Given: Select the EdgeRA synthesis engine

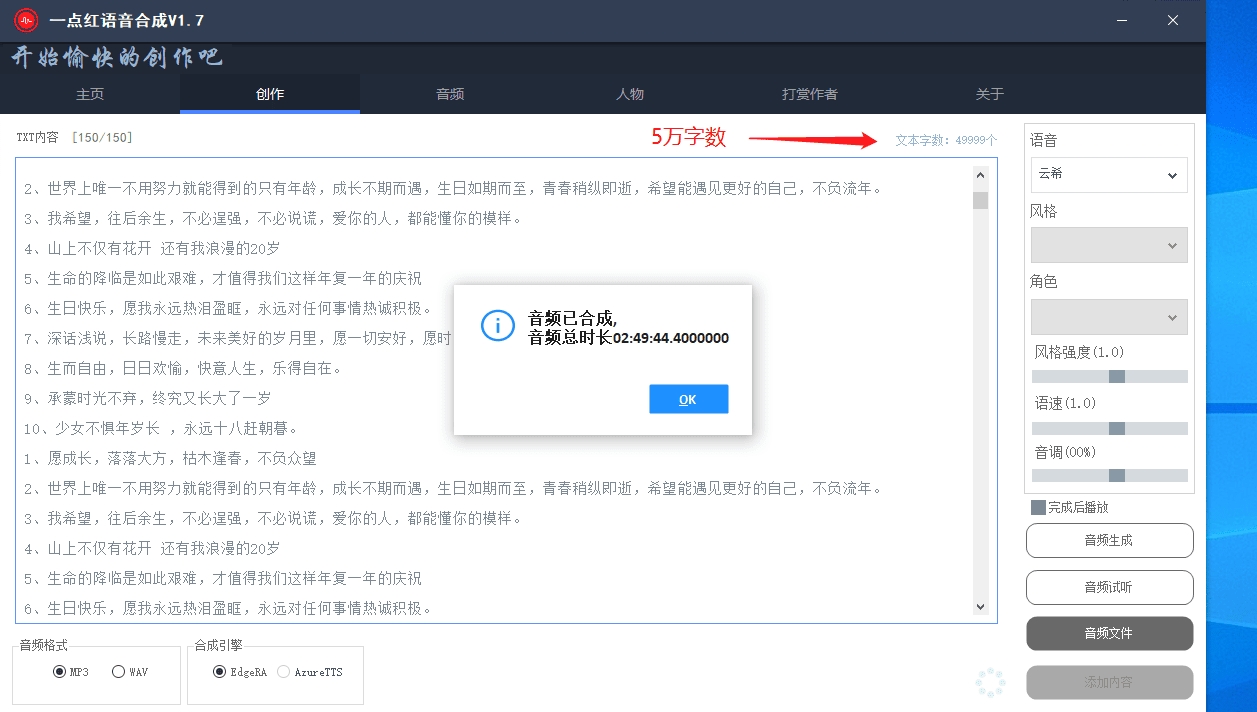Looking at the screenshot, I should [x=220, y=672].
